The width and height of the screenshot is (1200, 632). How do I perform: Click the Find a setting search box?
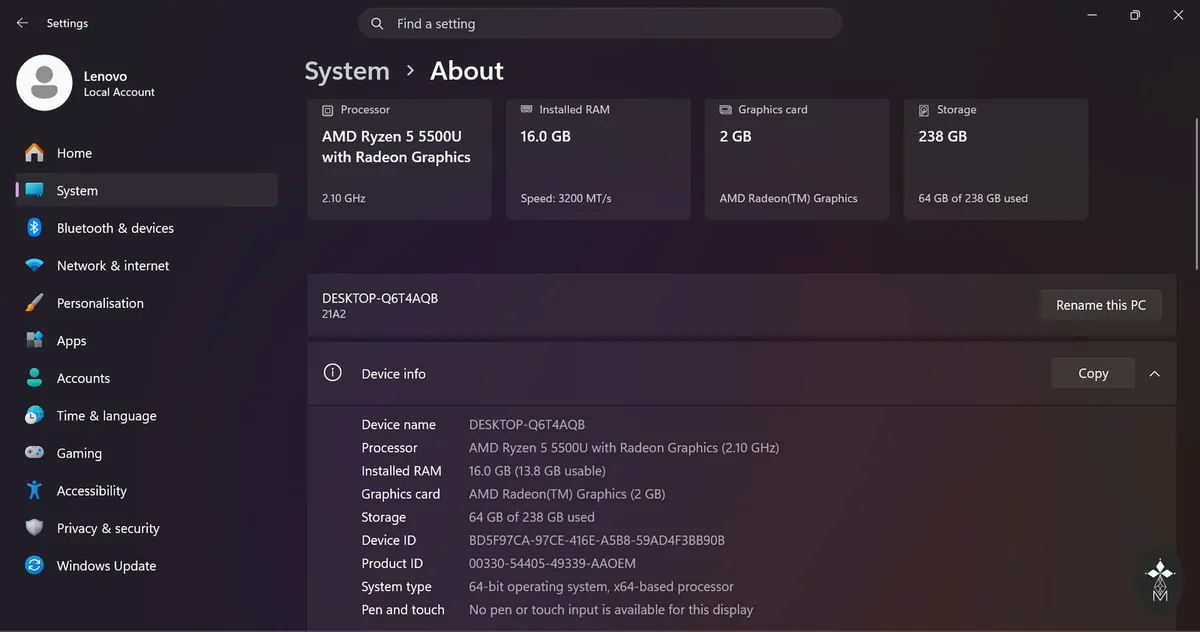(600, 23)
